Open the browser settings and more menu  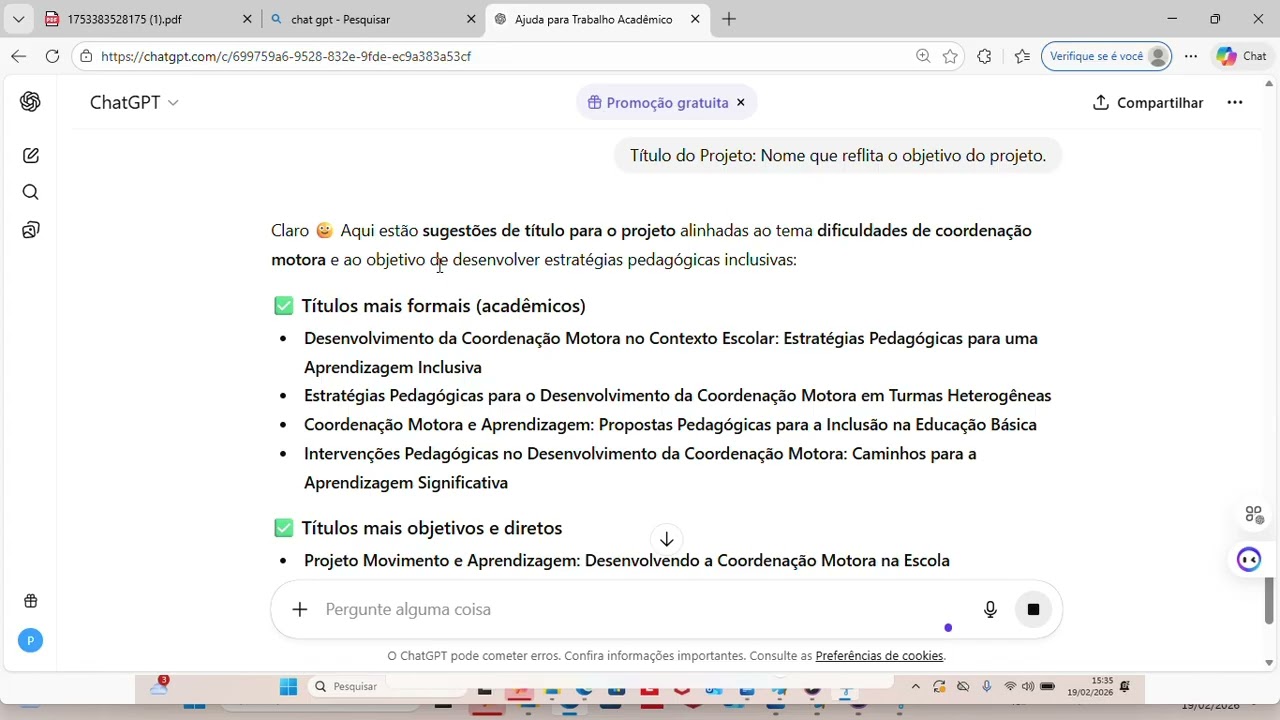pos(1190,56)
